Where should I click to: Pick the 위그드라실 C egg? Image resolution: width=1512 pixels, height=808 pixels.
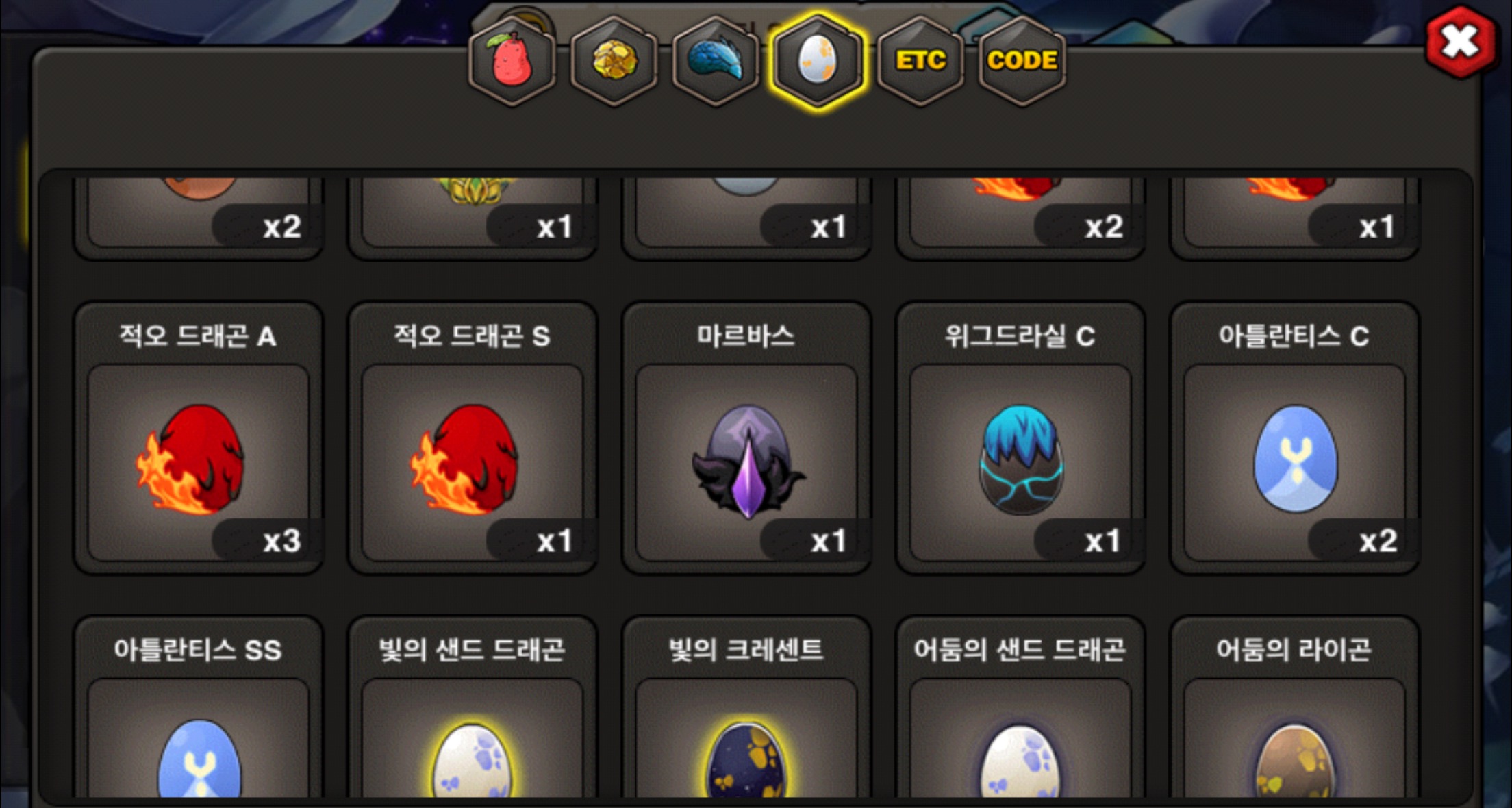1020,438
